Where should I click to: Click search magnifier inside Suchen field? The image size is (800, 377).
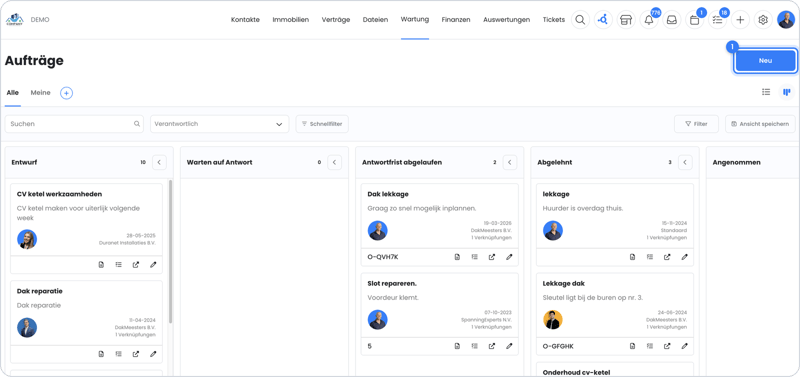tap(137, 123)
